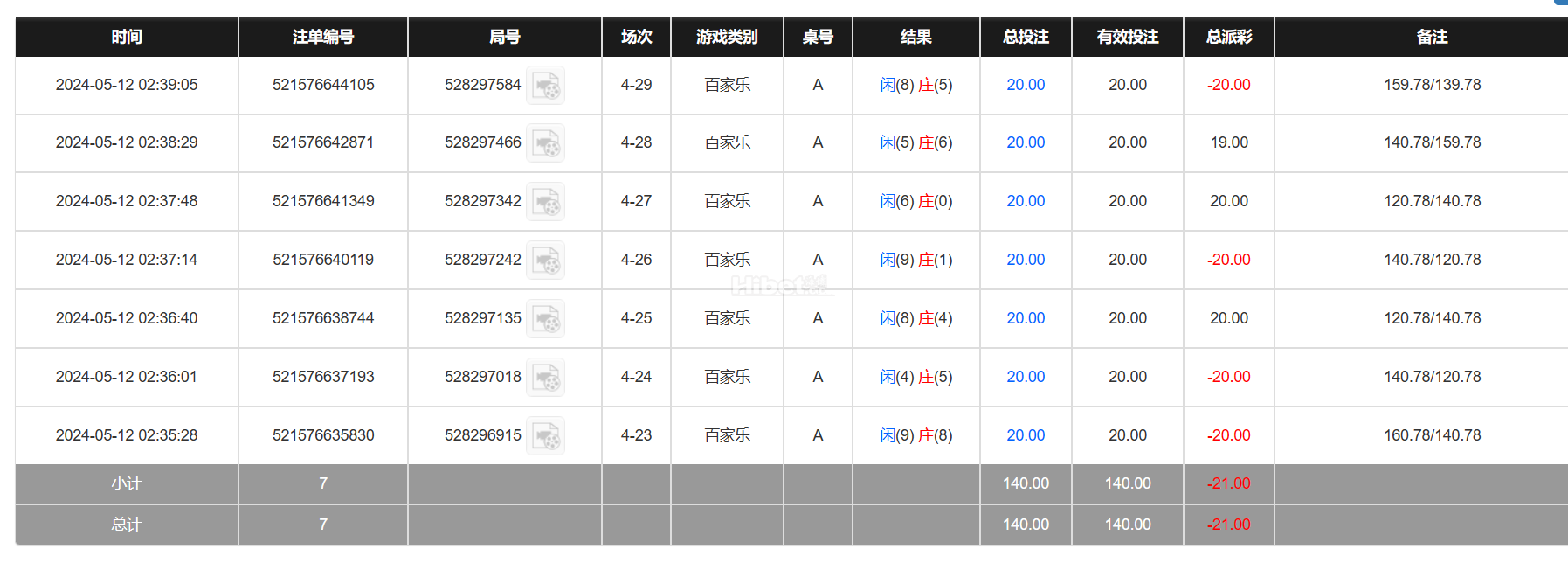The height and width of the screenshot is (570, 1568).
Task: Select timestamp 2024-05-12 02:38:29
Action: point(127,142)
